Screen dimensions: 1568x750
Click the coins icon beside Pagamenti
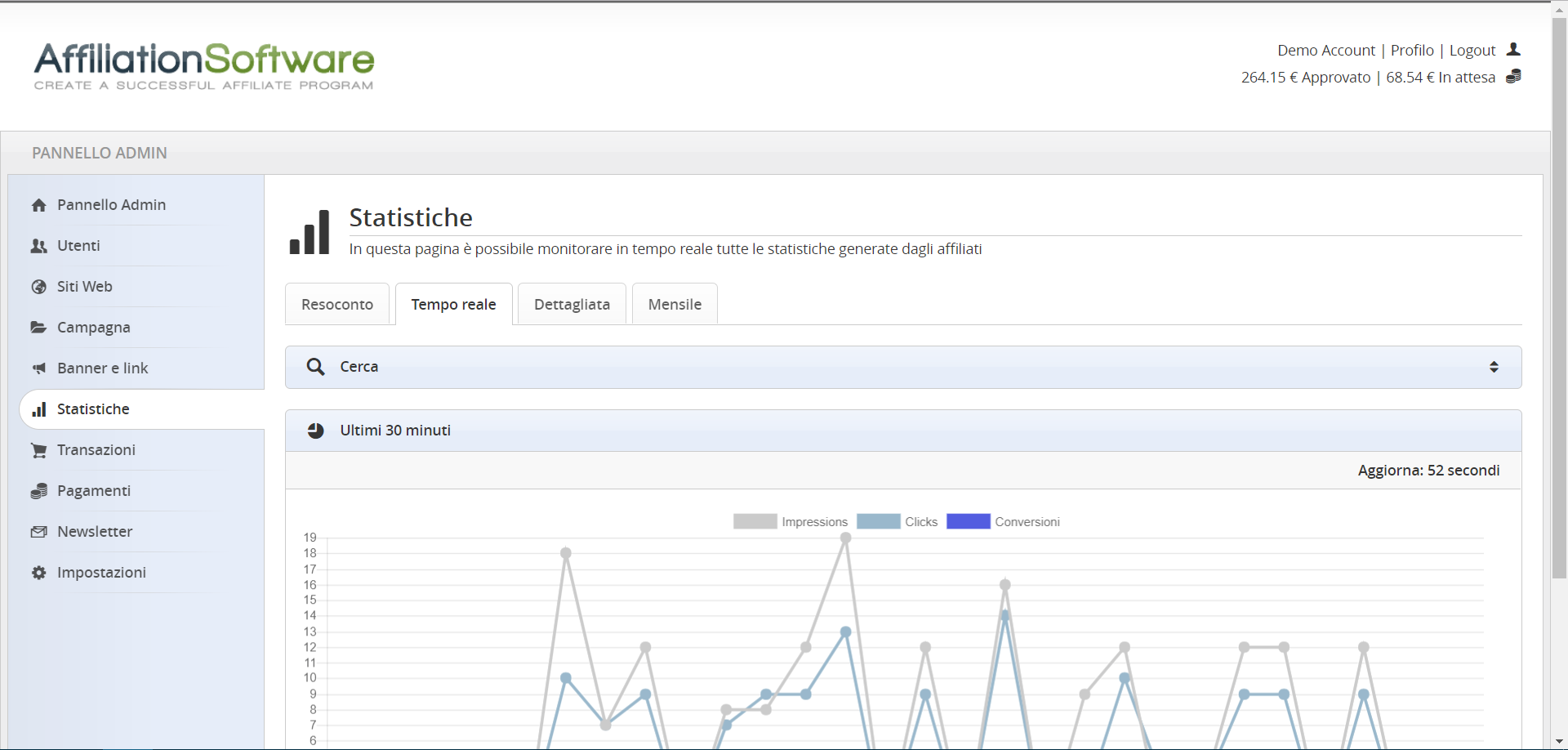tap(38, 491)
